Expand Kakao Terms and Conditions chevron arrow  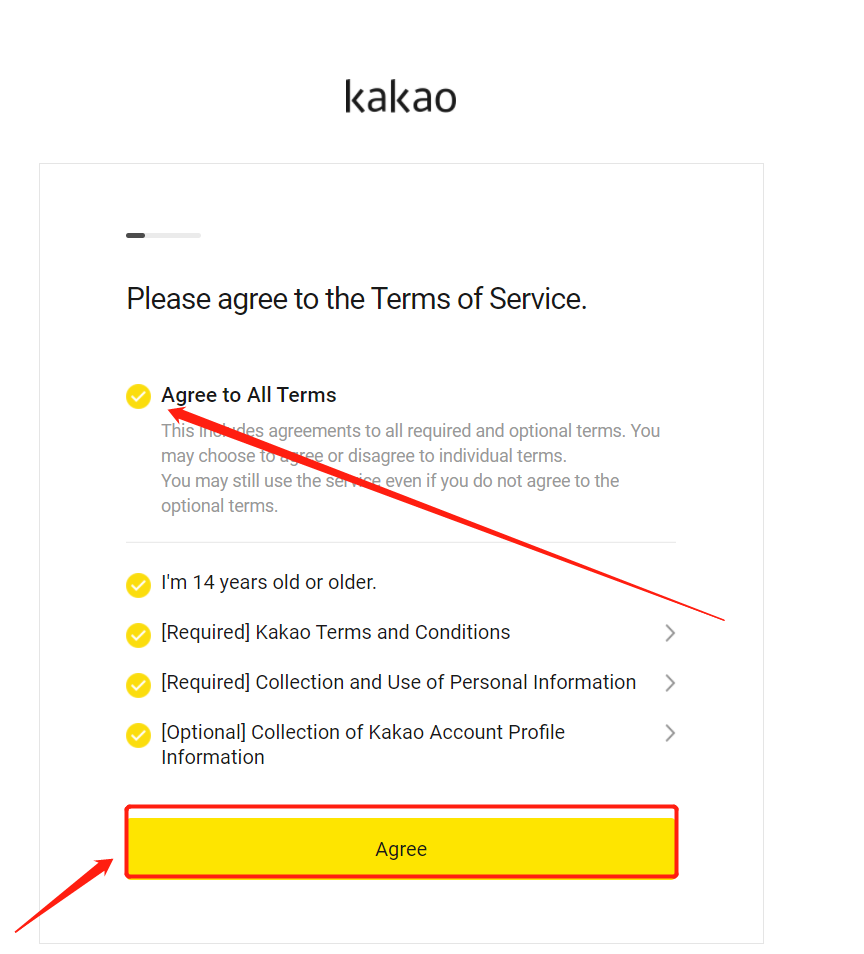(x=670, y=633)
